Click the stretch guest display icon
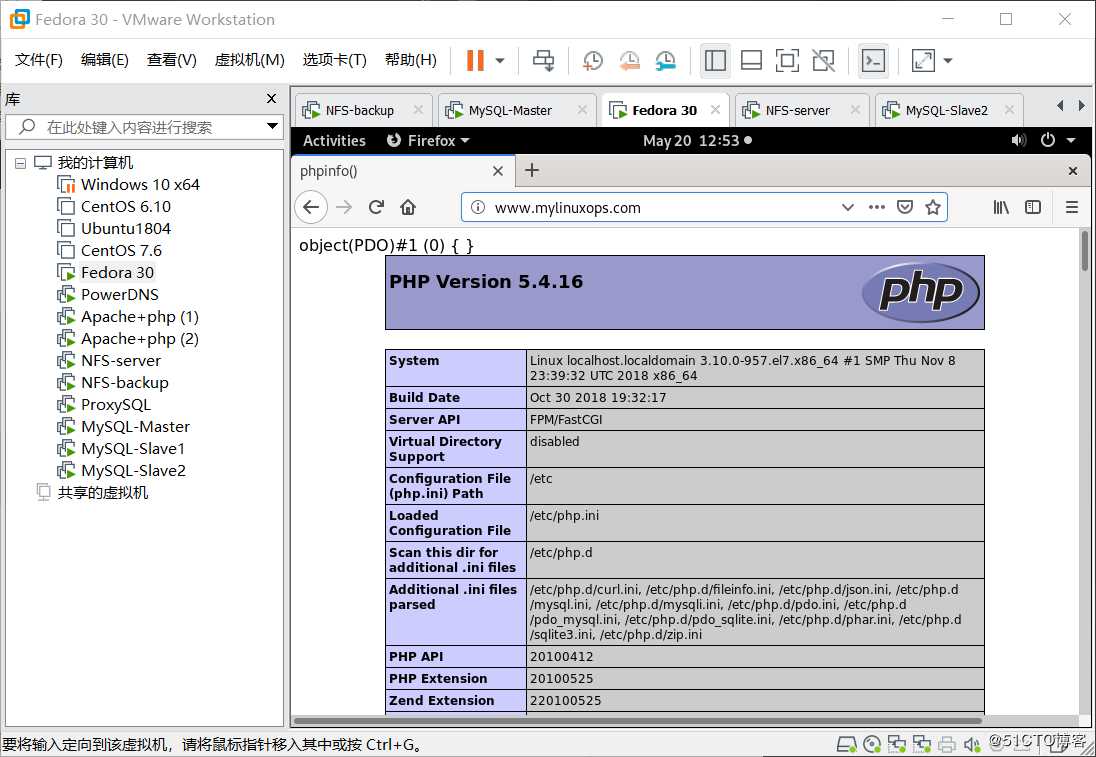The image size is (1096, 757). (923, 60)
